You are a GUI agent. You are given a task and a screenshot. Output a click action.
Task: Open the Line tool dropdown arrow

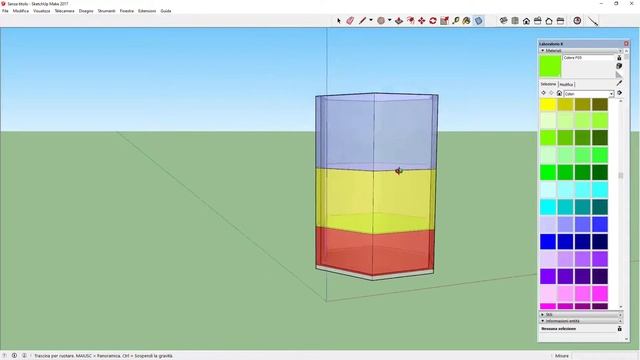pos(371,20)
